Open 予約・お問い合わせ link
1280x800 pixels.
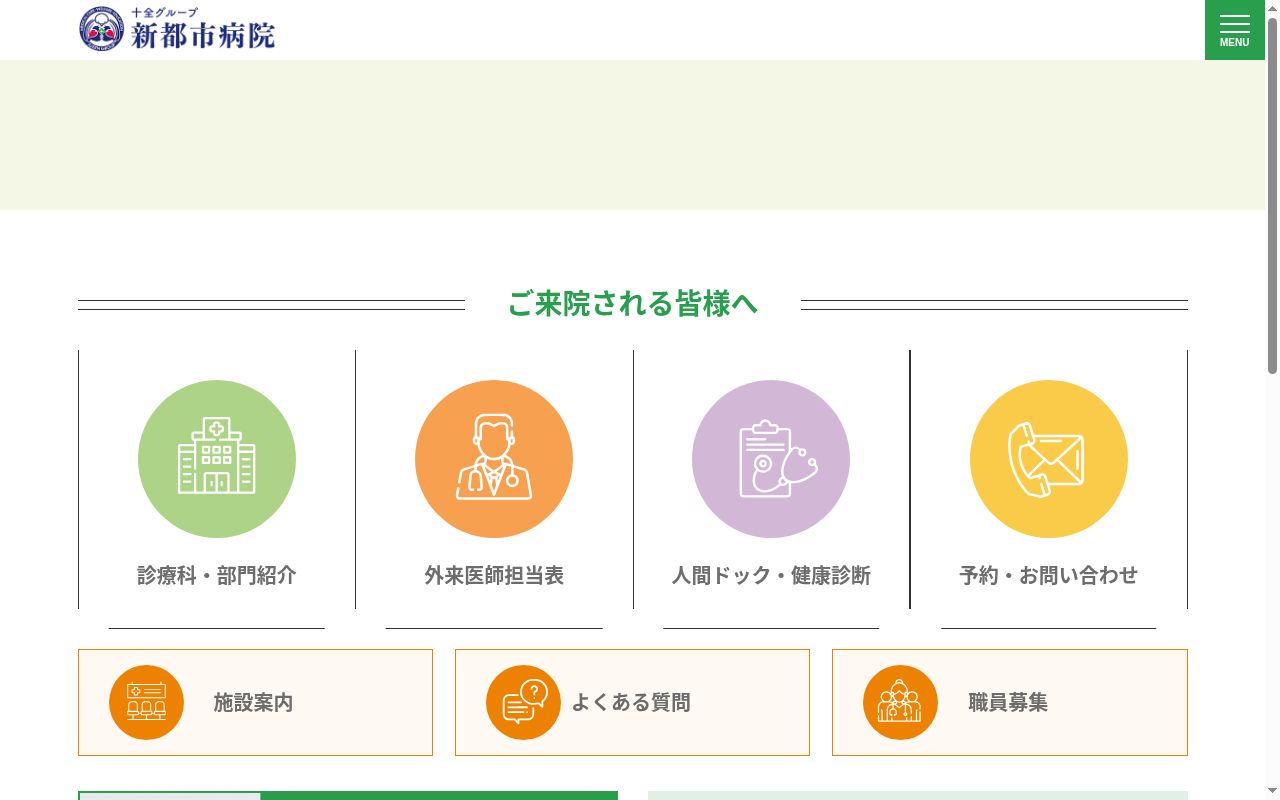pos(1049,576)
